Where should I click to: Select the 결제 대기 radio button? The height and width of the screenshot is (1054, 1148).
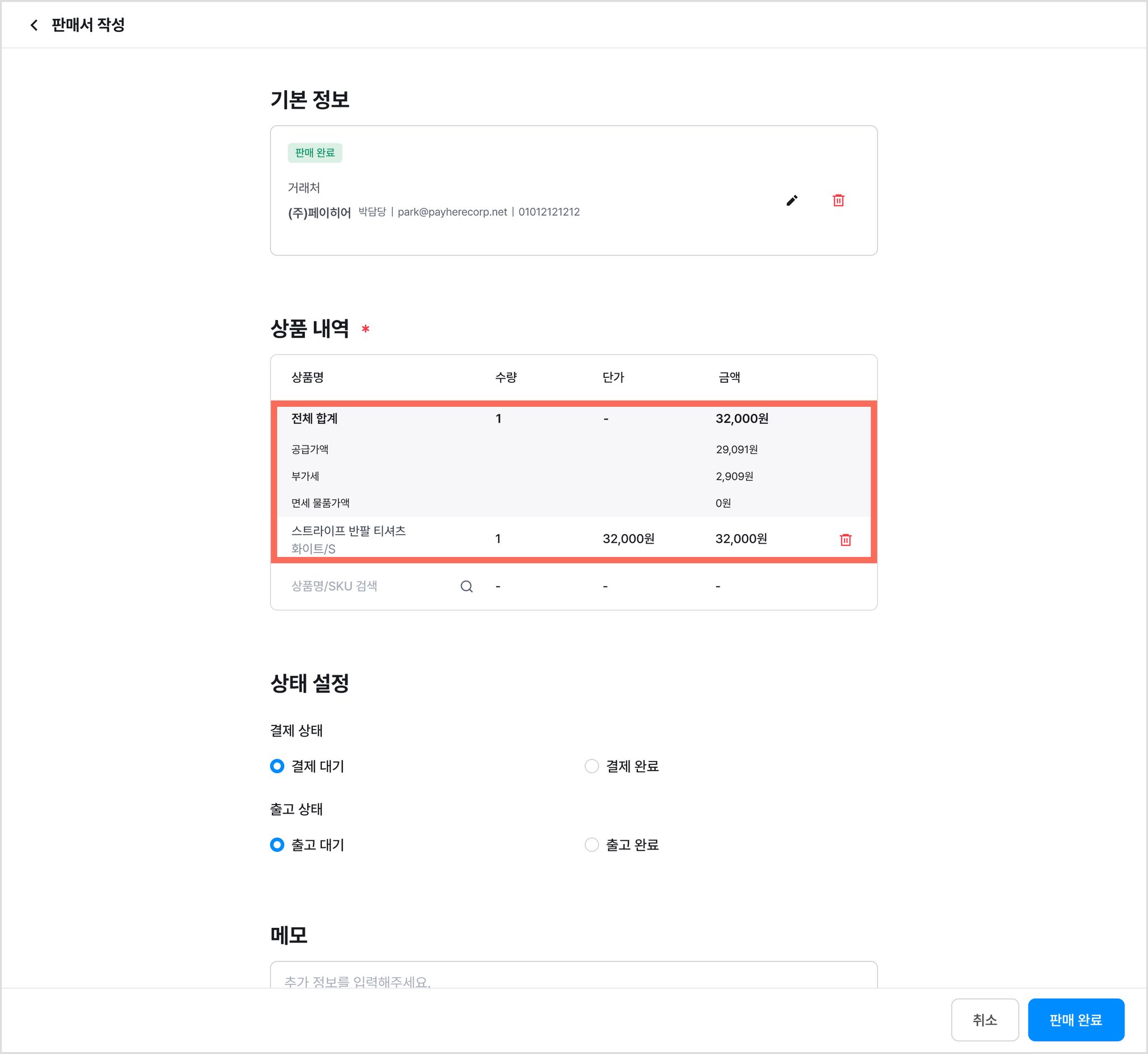click(x=277, y=766)
